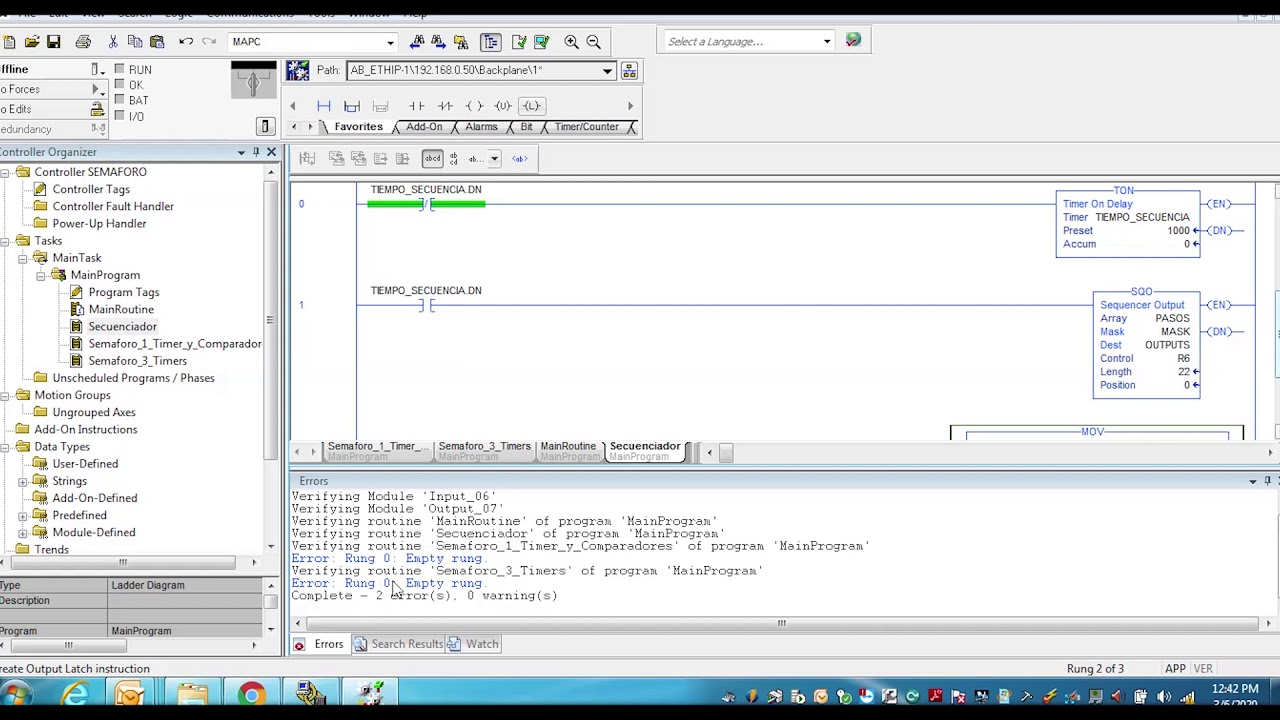The width and height of the screenshot is (1280, 720).
Task: Select Program Tags in the tree
Action: point(123,292)
